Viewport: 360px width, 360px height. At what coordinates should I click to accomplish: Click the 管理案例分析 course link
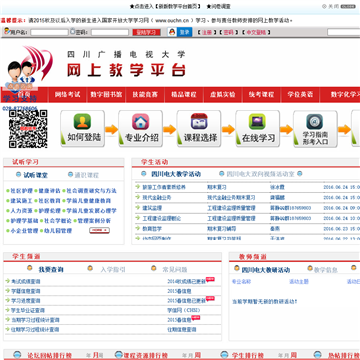pyautogui.click(x=94, y=221)
